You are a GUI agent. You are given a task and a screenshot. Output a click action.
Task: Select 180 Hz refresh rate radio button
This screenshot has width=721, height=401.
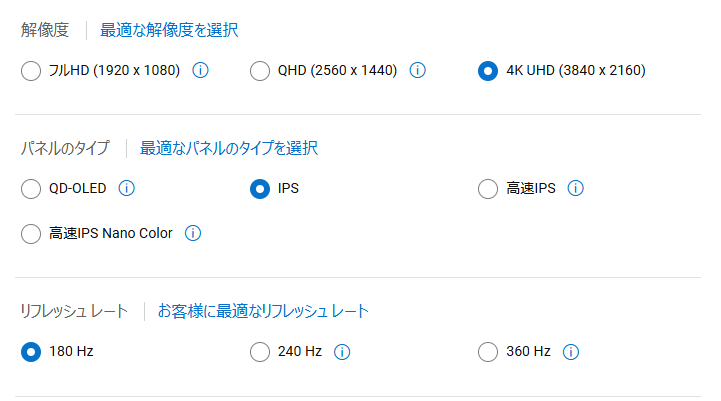coord(31,352)
